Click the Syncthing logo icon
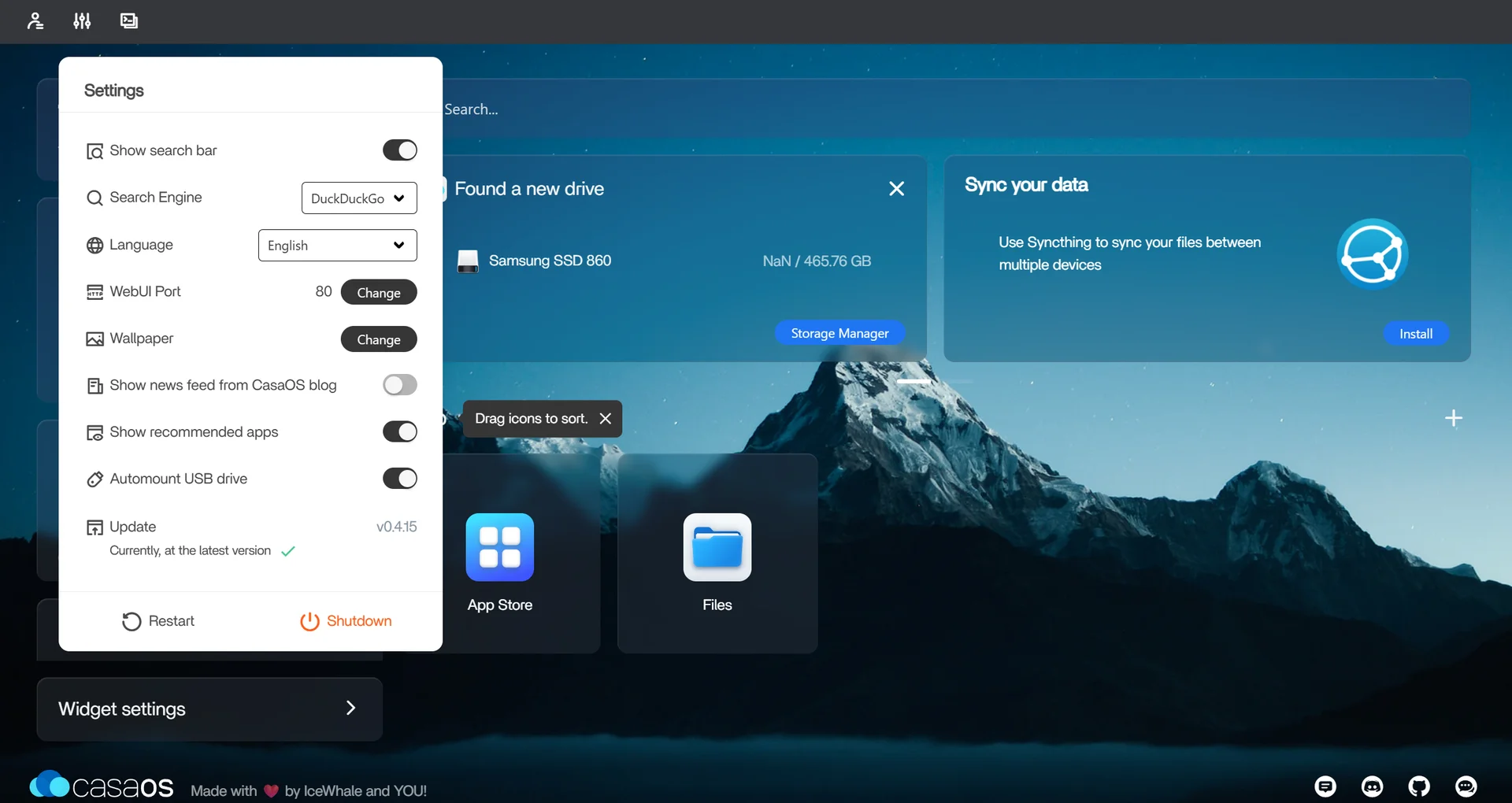Image resolution: width=1512 pixels, height=803 pixels. click(1373, 254)
